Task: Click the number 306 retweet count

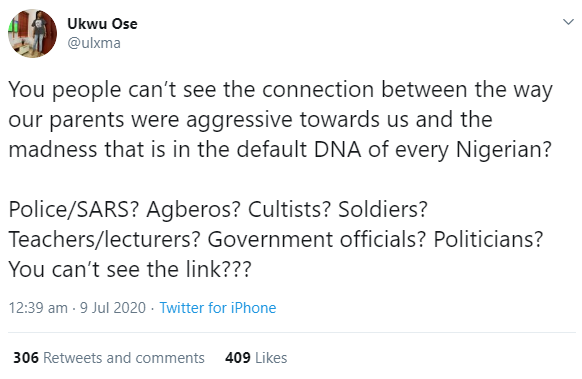Action: (26, 358)
